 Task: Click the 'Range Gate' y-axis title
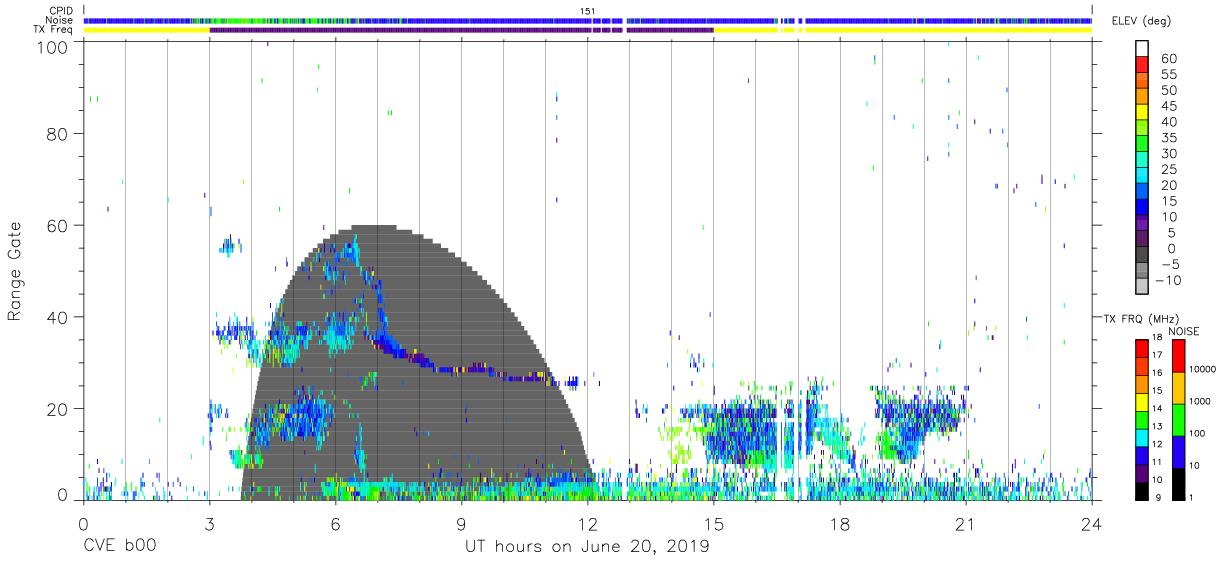tap(15, 272)
